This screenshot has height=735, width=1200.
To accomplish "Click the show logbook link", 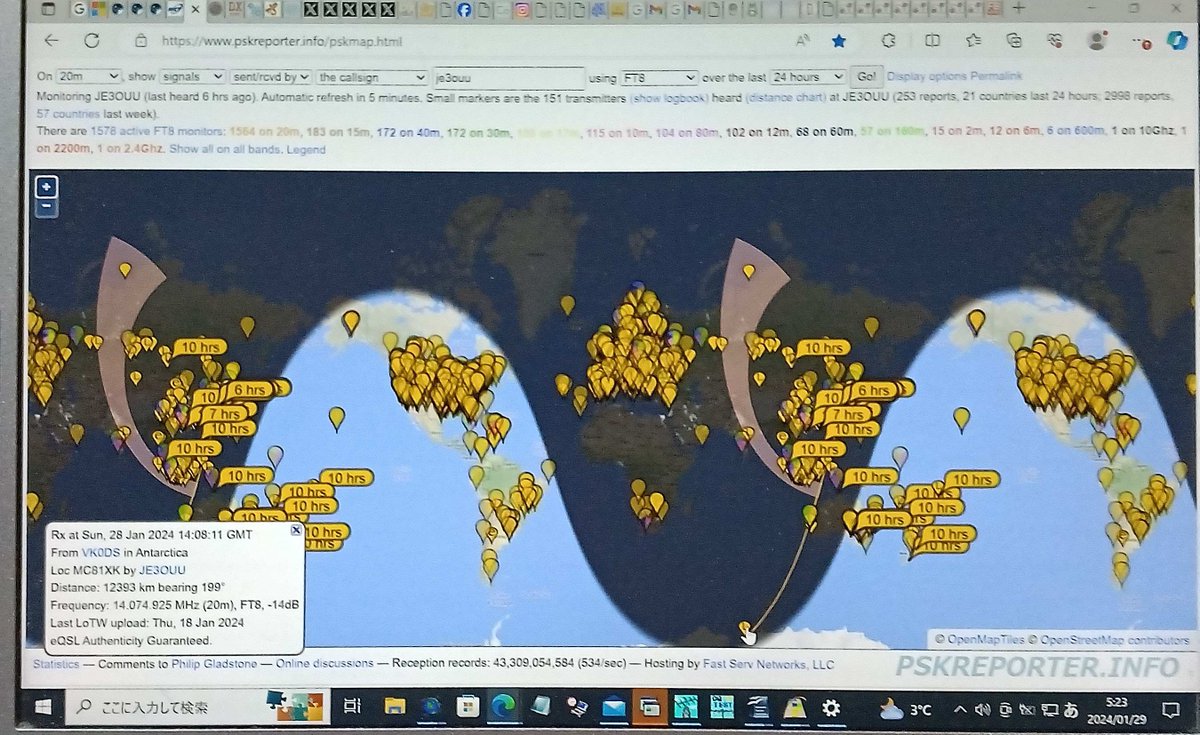I will (670, 97).
